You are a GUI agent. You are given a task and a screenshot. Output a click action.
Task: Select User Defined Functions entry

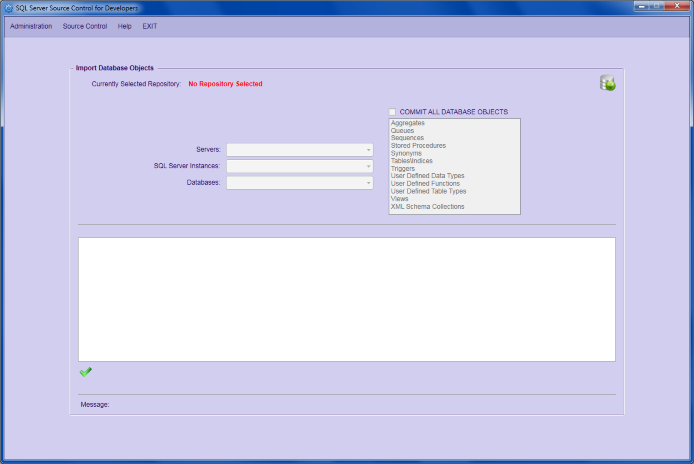pos(425,183)
